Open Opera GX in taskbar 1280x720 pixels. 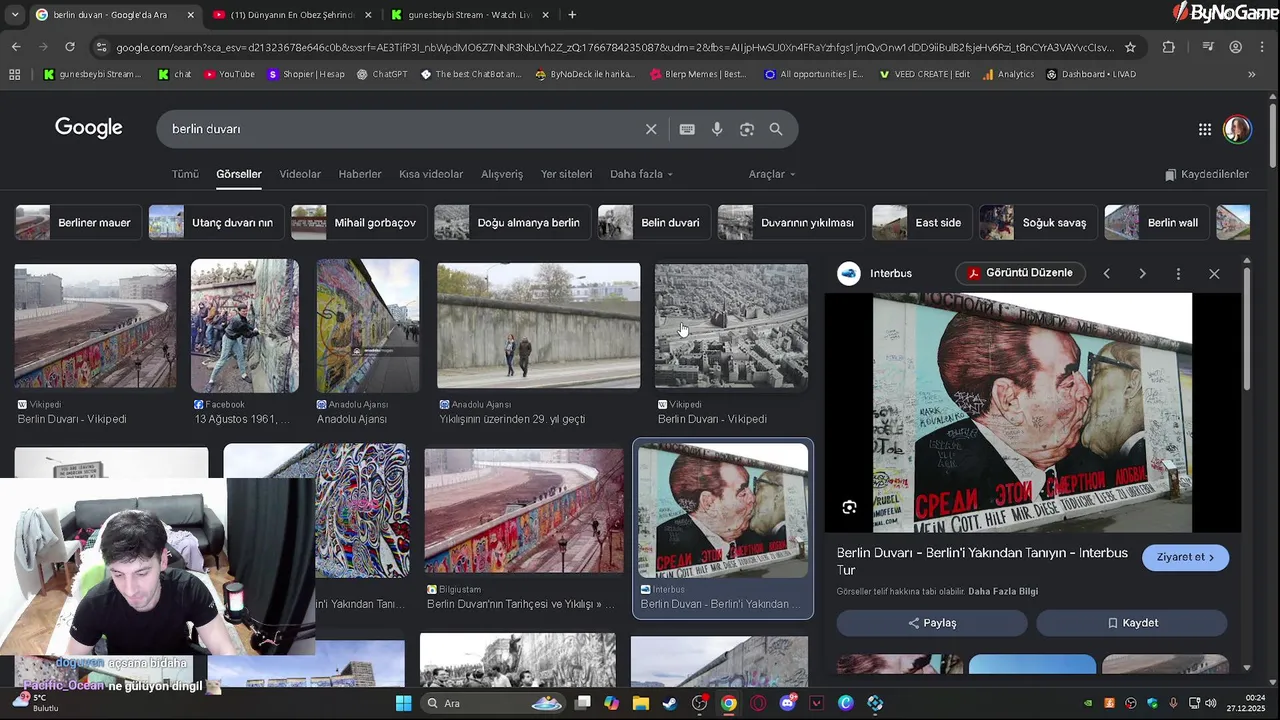758,703
